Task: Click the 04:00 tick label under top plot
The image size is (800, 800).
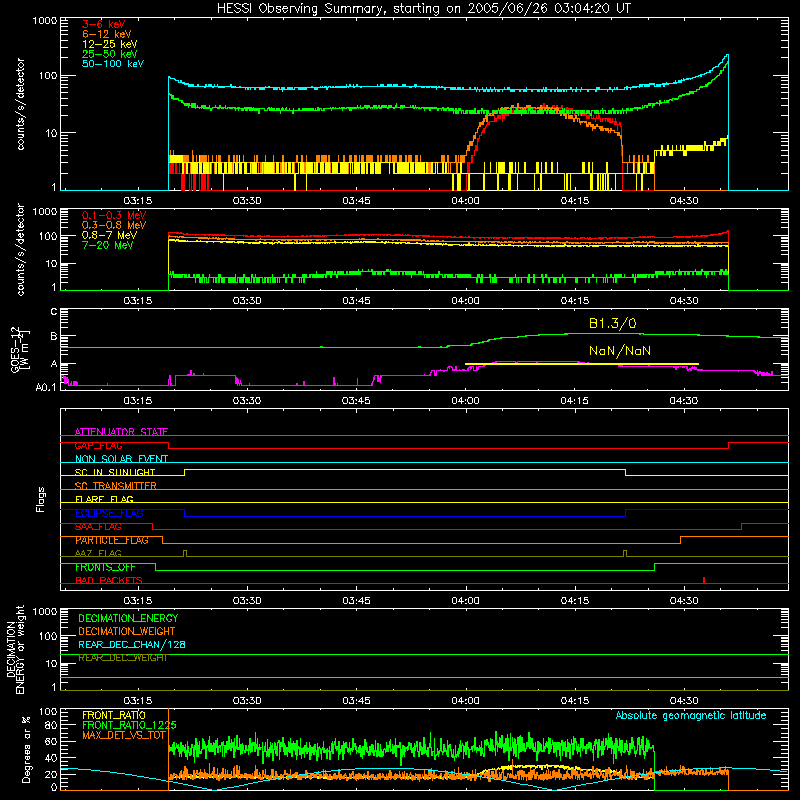Action: click(465, 201)
